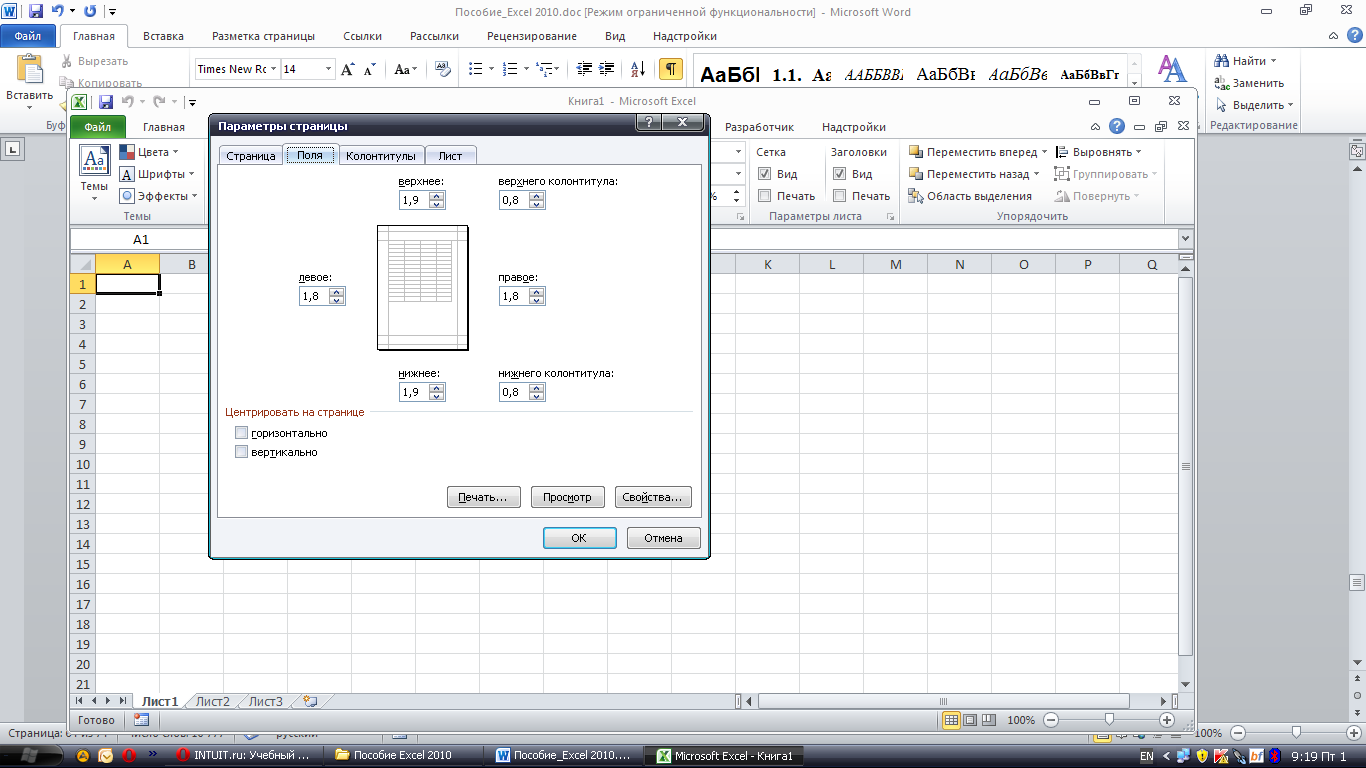The height and width of the screenshot is (768, 1366).
Task: Switch to Page Layout view icon in status bar
Action: tap(970, 720)
